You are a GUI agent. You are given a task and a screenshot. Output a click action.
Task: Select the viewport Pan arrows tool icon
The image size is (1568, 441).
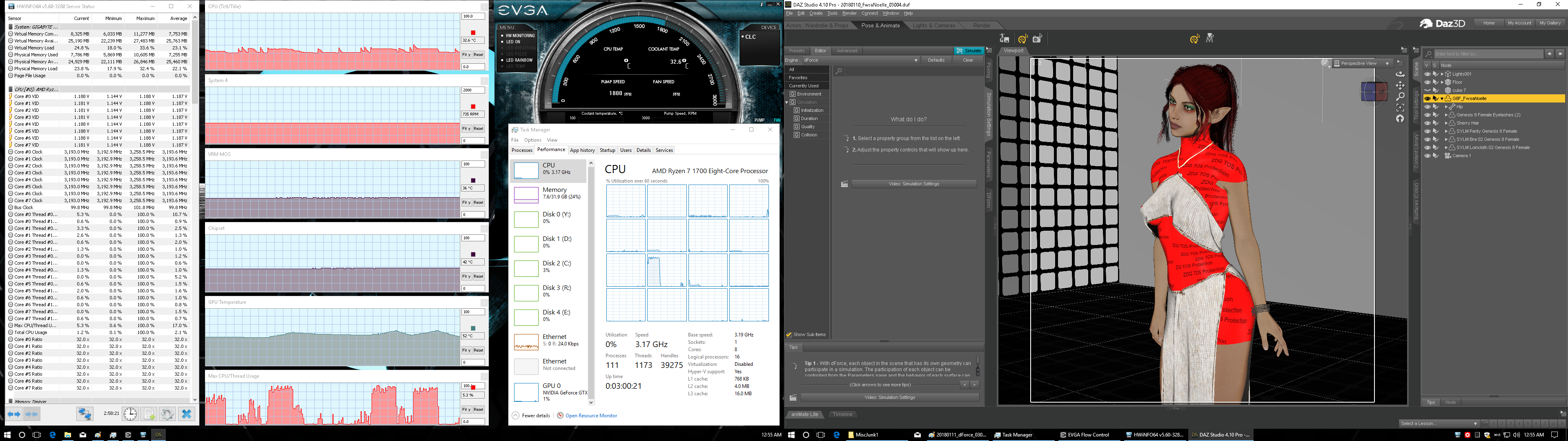(x=1400, y=85)
